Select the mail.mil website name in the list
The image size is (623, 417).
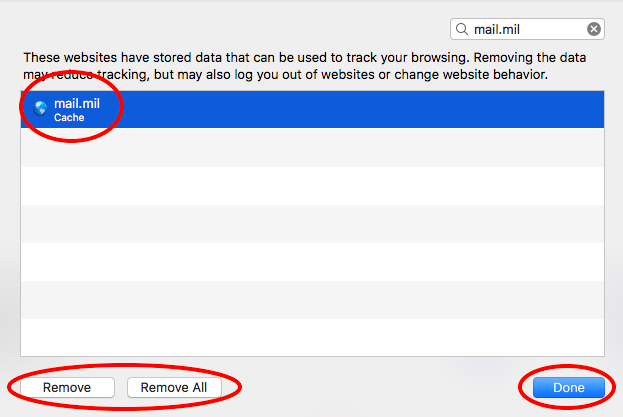(75, 103)
